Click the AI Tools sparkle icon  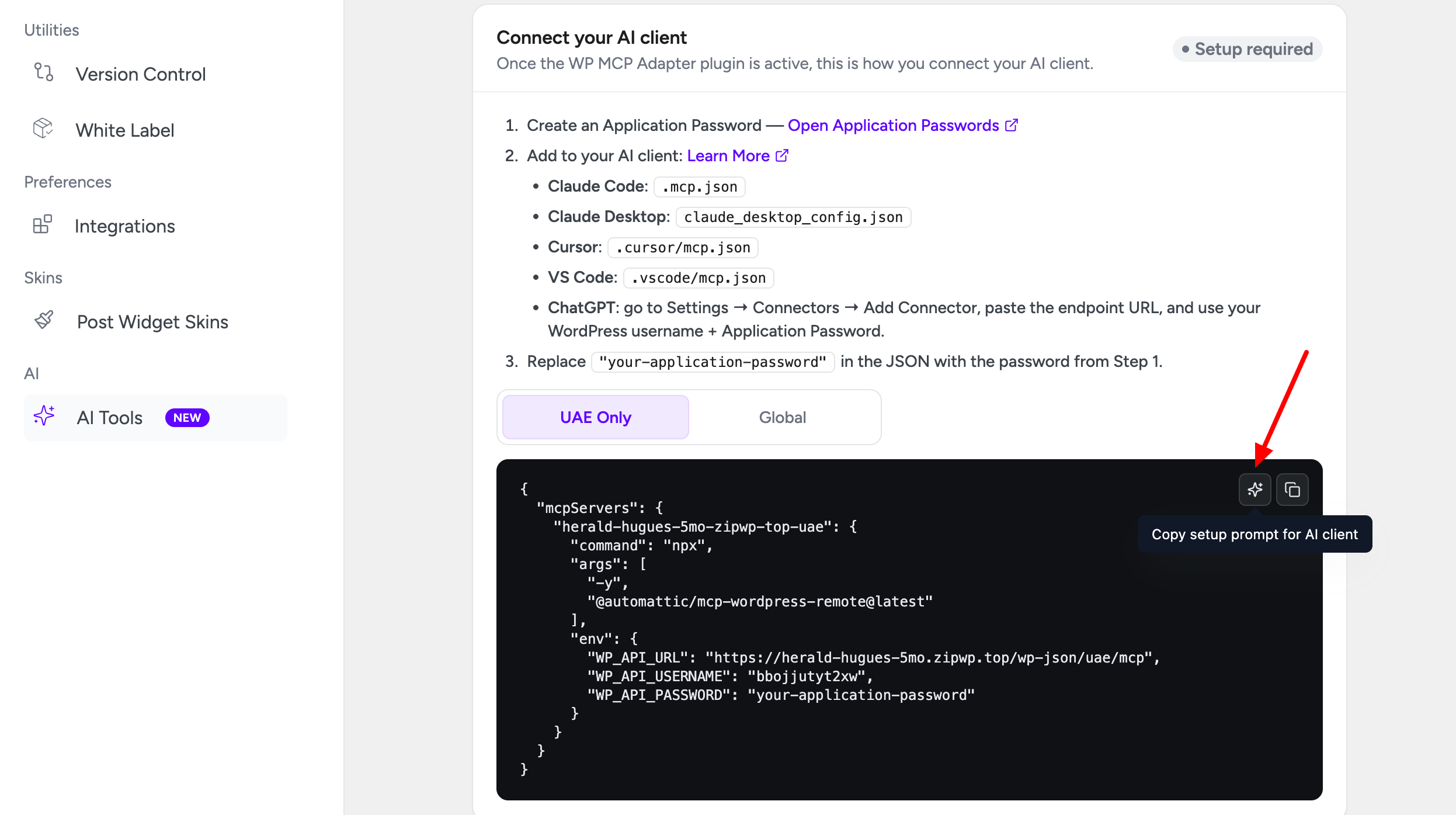coord(44,416)
